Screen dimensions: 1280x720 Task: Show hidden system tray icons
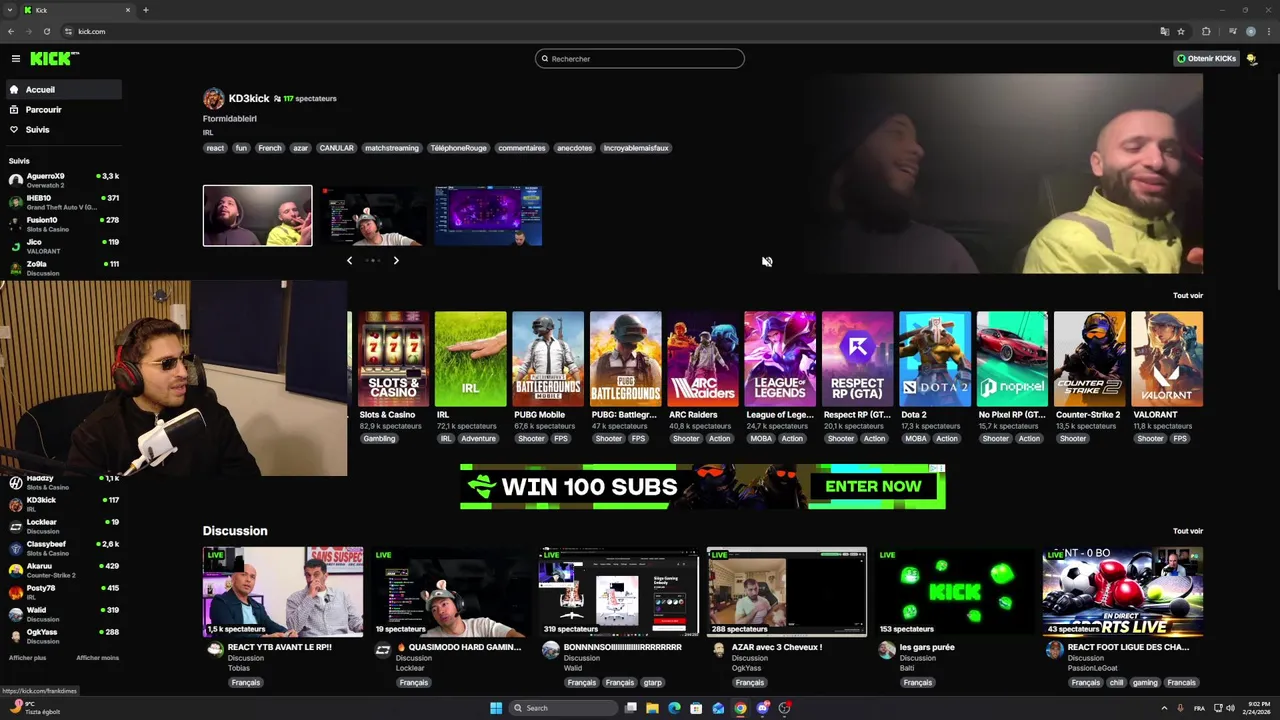tap(1164, 708)
